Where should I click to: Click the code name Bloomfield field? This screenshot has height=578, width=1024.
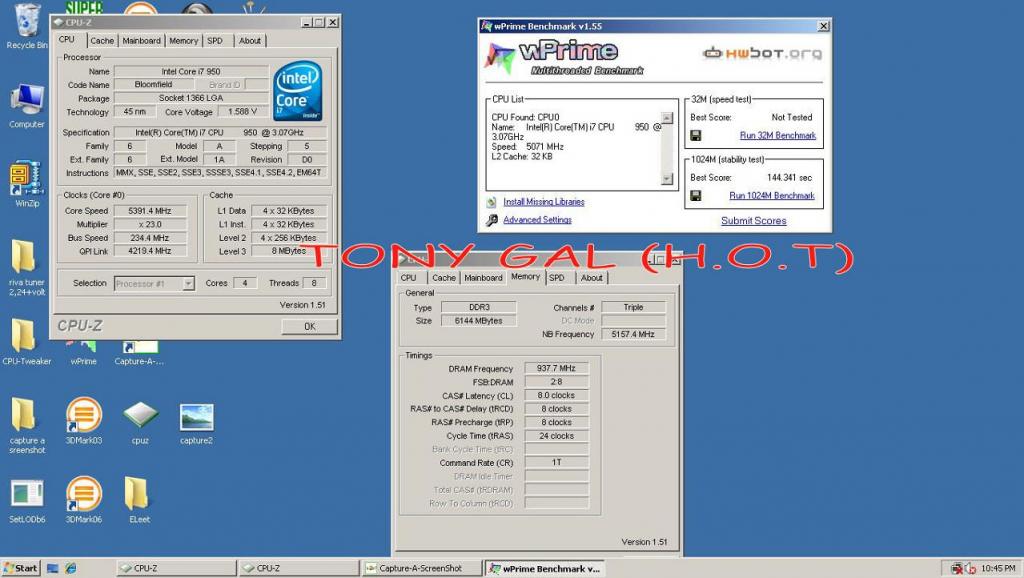pyautogui.click(x=153, y=84)
